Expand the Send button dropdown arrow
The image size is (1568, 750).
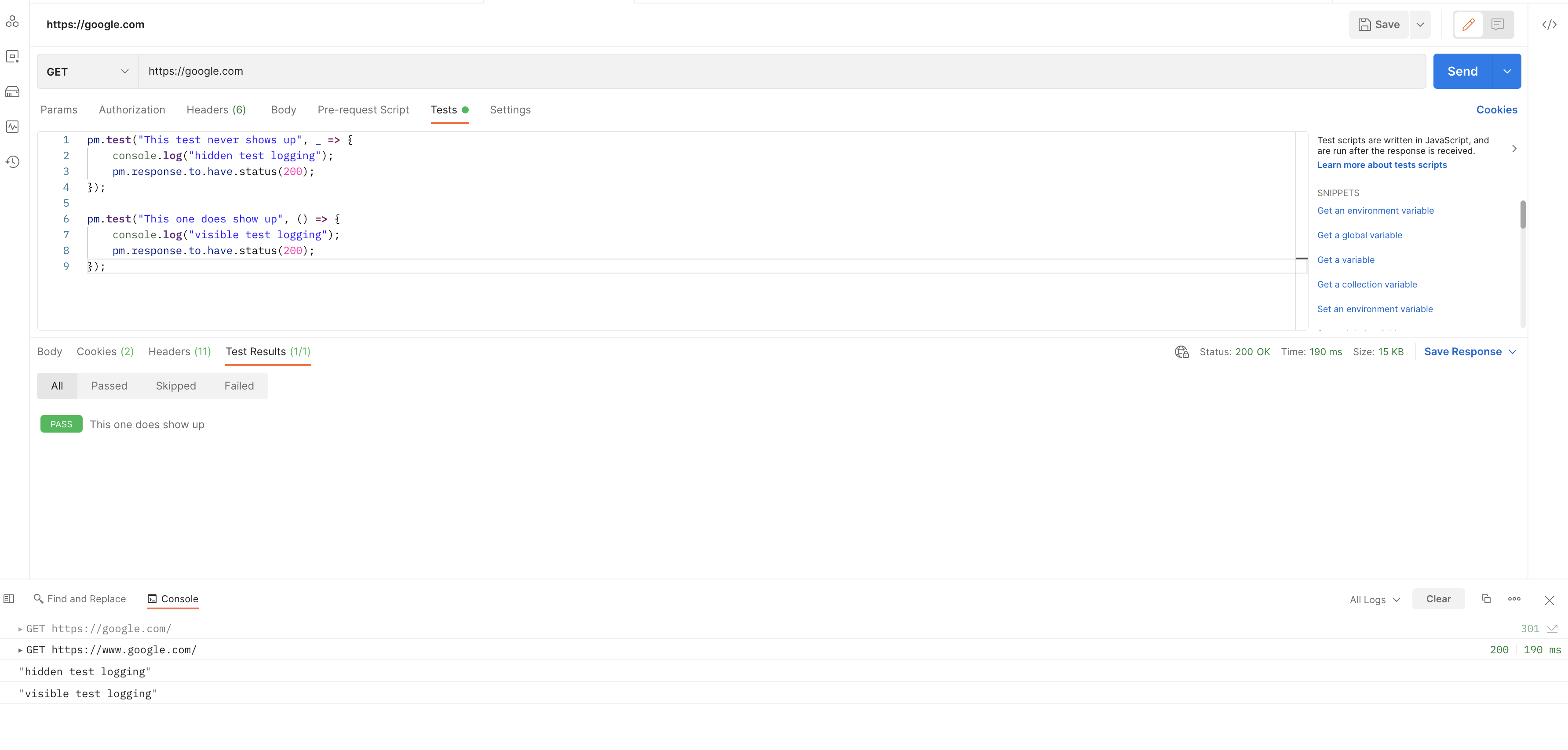point(1507,72)
